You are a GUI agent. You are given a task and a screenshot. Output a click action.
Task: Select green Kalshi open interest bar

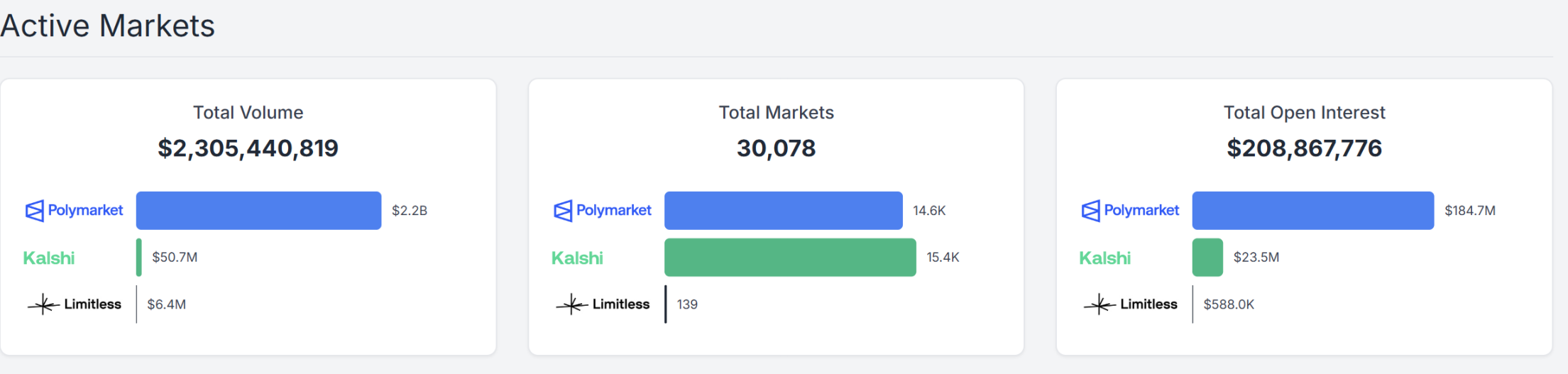coord(1207,258)
